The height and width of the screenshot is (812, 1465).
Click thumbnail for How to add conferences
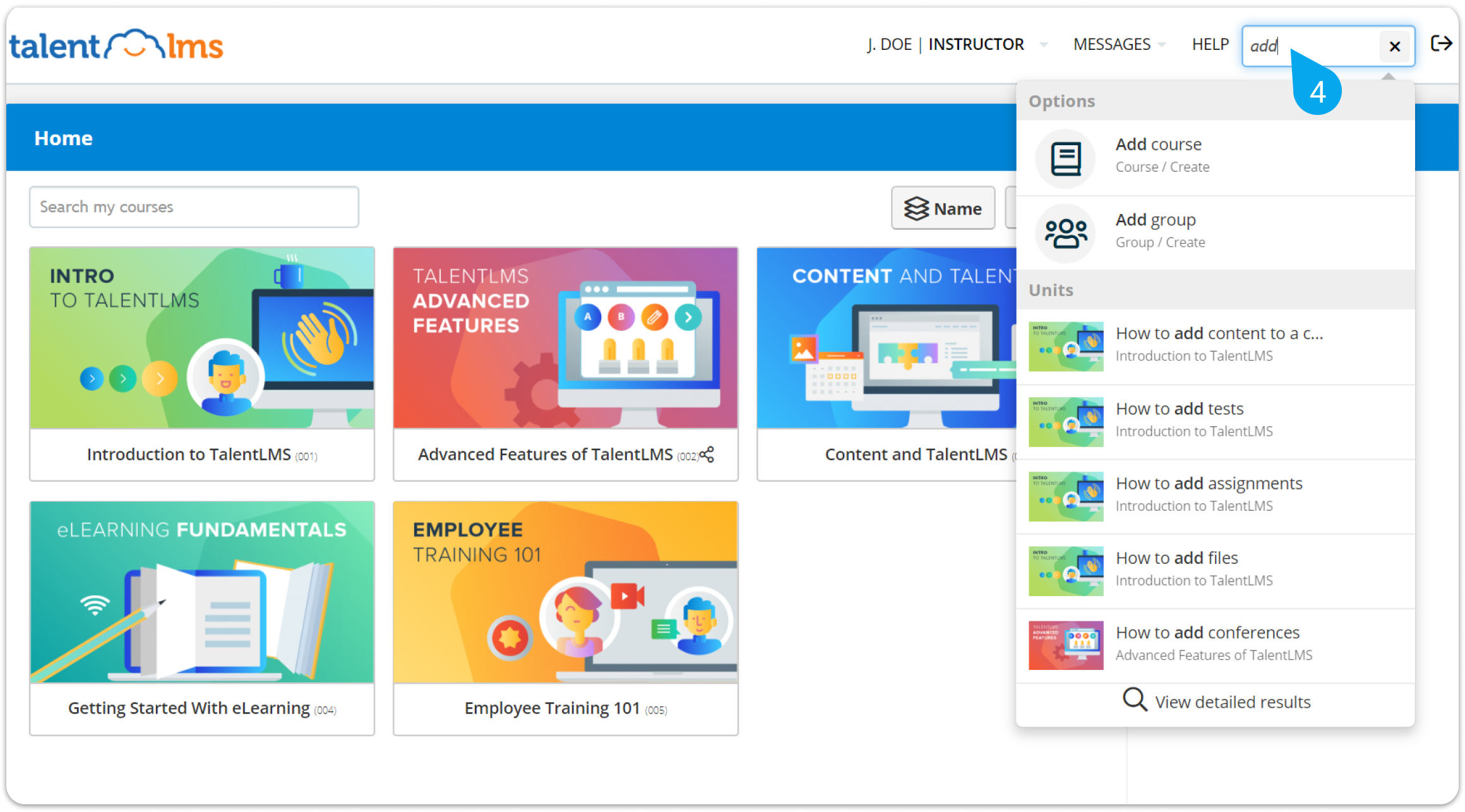1066,645
